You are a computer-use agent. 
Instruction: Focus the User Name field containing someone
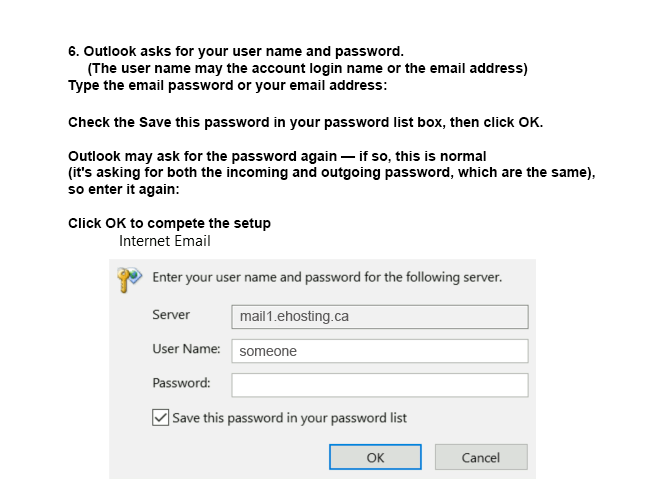380,351
